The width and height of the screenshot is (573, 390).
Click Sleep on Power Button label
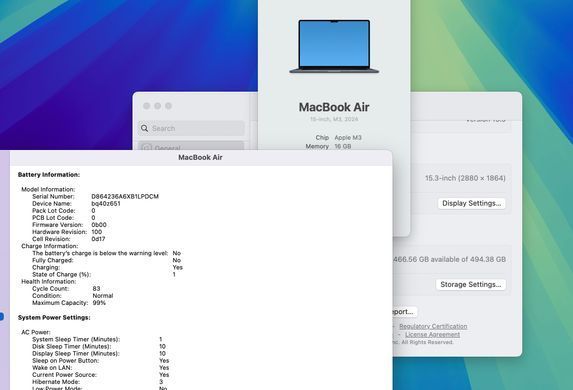pos(65,360)
